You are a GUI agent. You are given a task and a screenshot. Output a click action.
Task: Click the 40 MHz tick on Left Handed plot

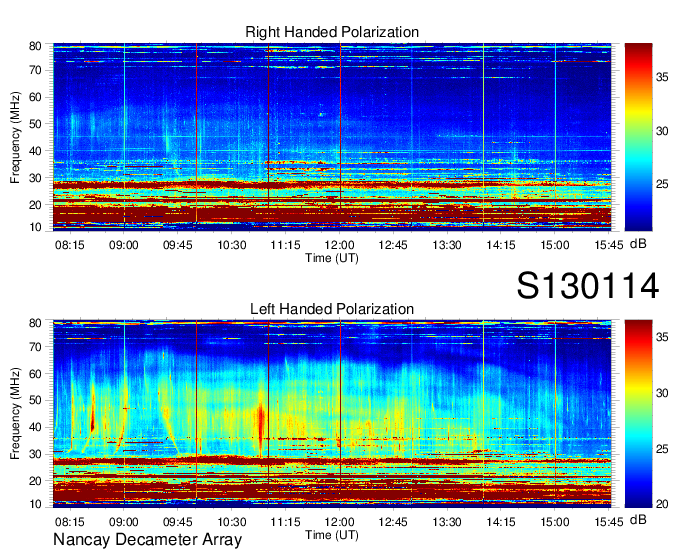(35, 428)
